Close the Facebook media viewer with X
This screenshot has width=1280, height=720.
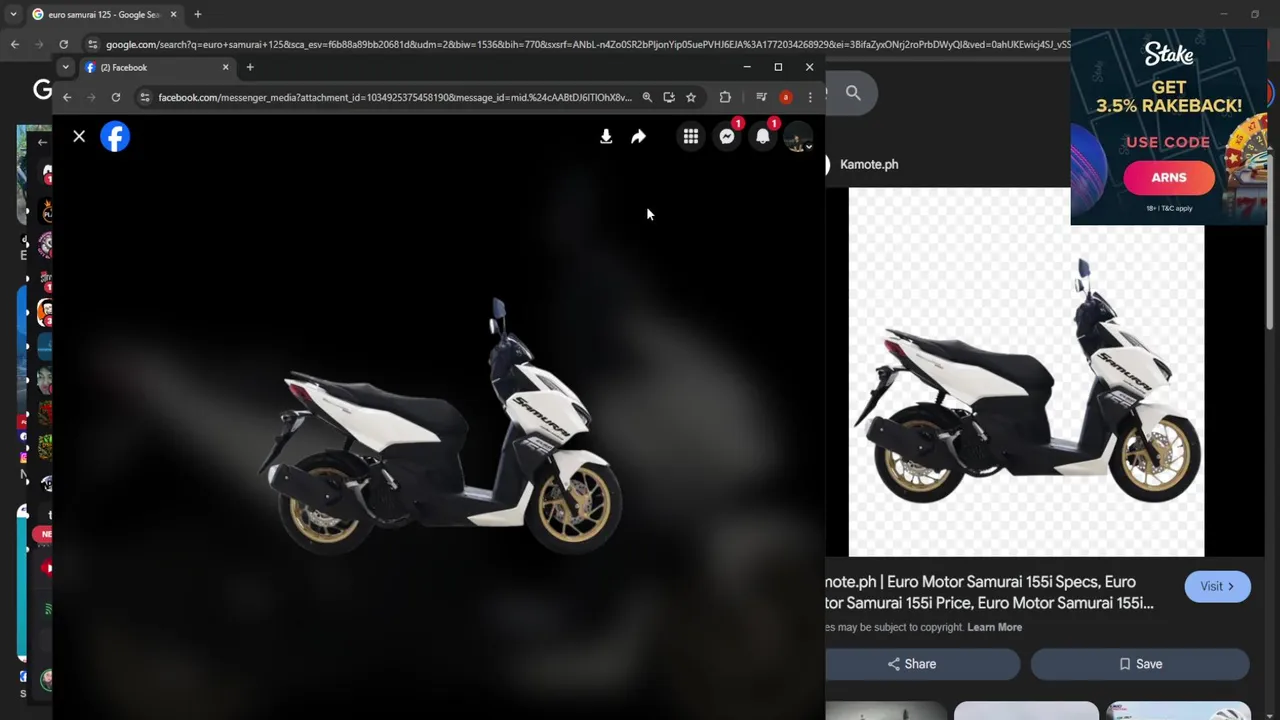79,136
